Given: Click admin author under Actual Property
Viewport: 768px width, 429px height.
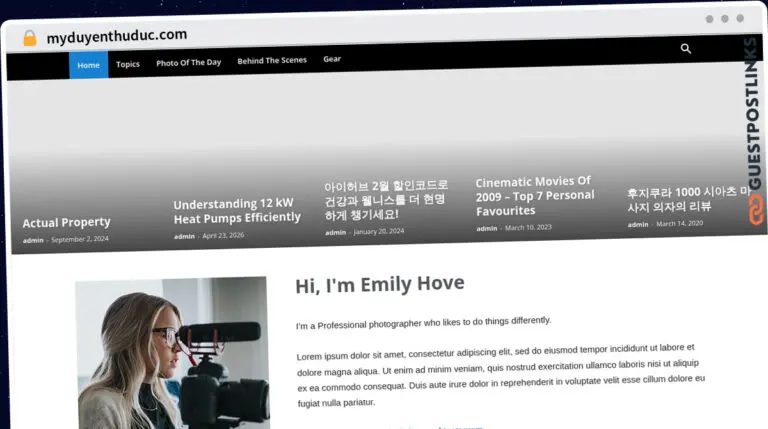Looking at the screenshot, I should (x=33, y=240).
